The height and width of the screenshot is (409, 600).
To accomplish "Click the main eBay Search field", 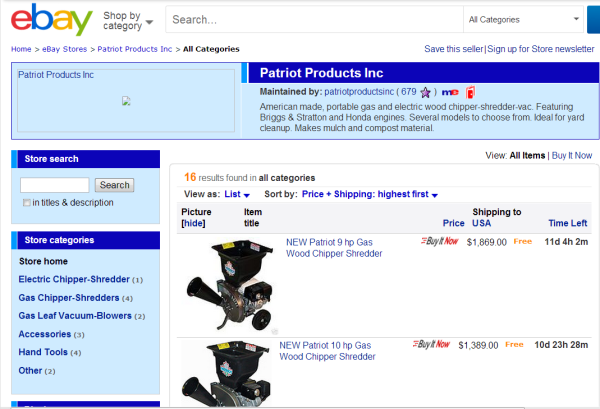I will point(314,20).
